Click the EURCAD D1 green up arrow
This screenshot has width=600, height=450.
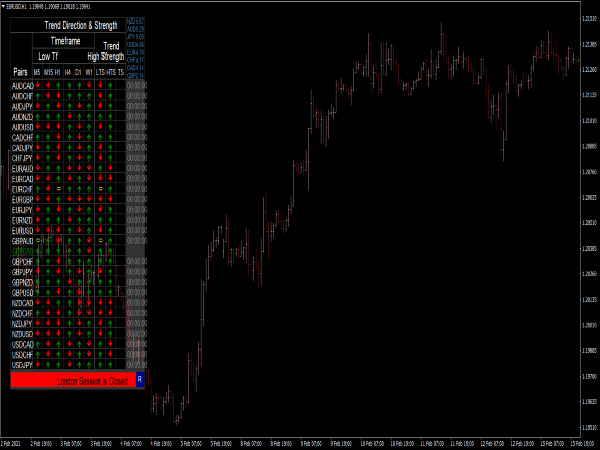(79, 178)
